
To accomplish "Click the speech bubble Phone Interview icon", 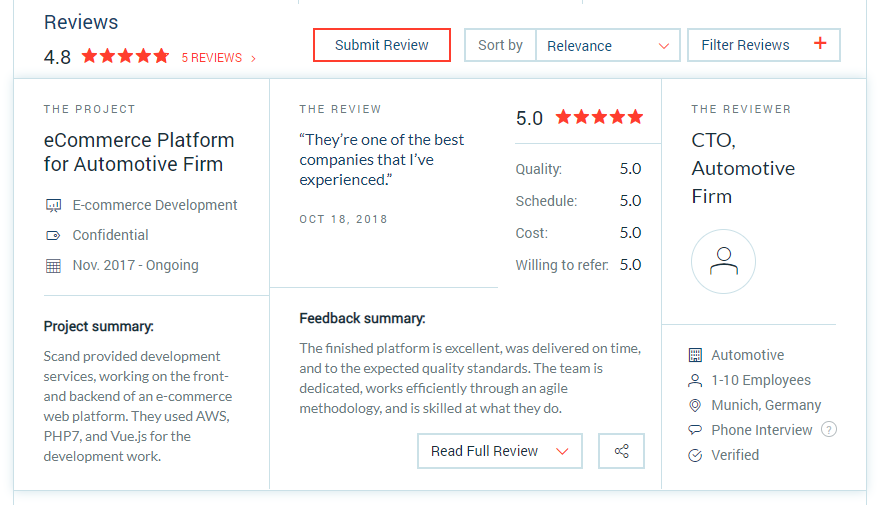I will point(695,430).
